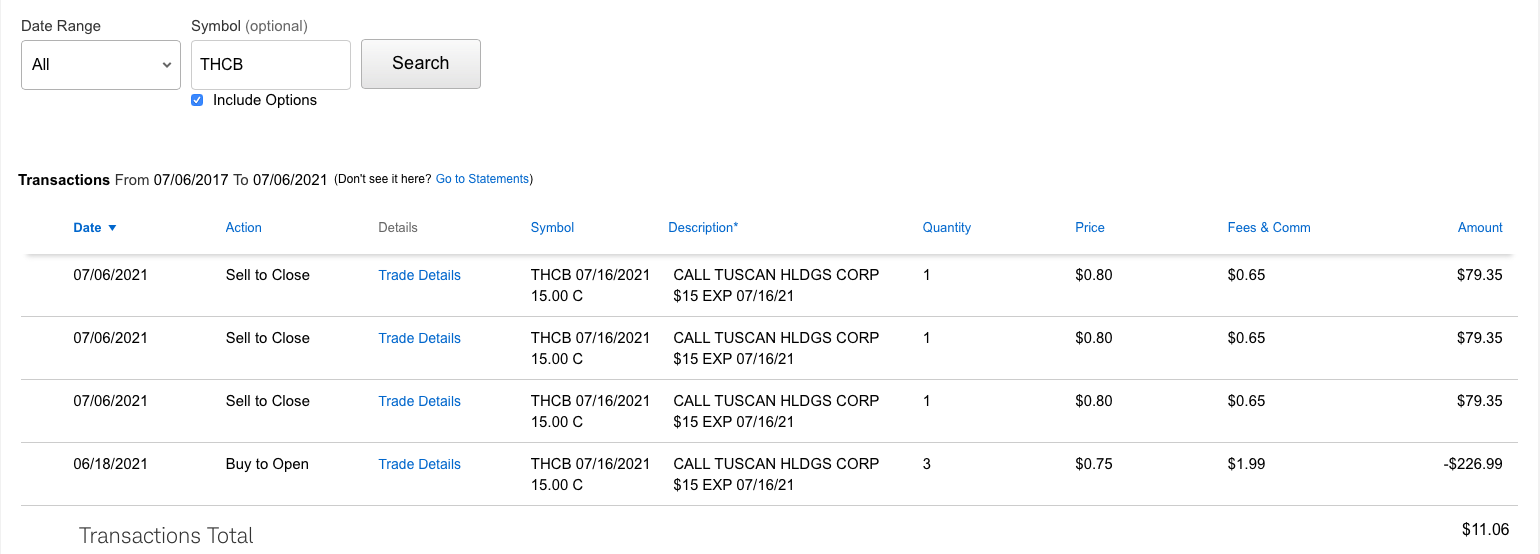Sort by the Description column header

(x=703, y=228)
